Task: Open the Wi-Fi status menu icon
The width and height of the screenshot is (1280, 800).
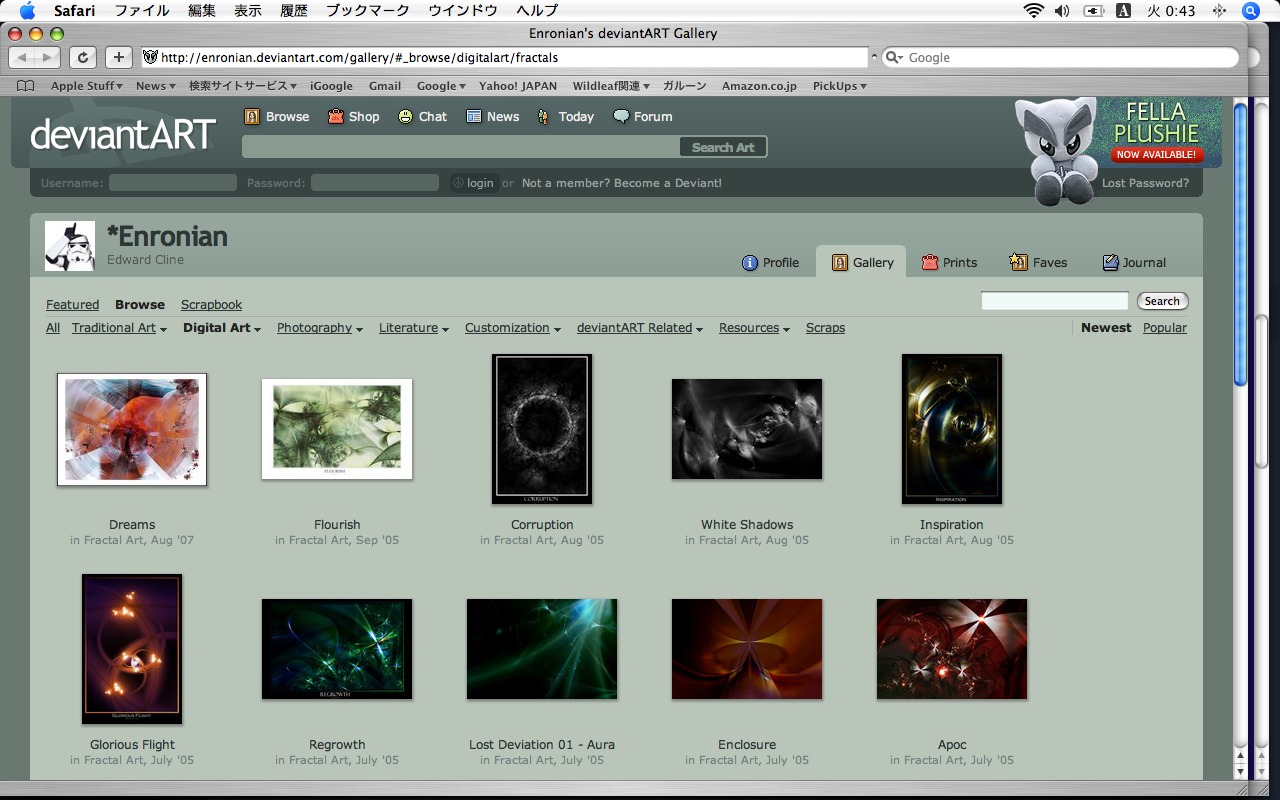Action: (1033, 11)
